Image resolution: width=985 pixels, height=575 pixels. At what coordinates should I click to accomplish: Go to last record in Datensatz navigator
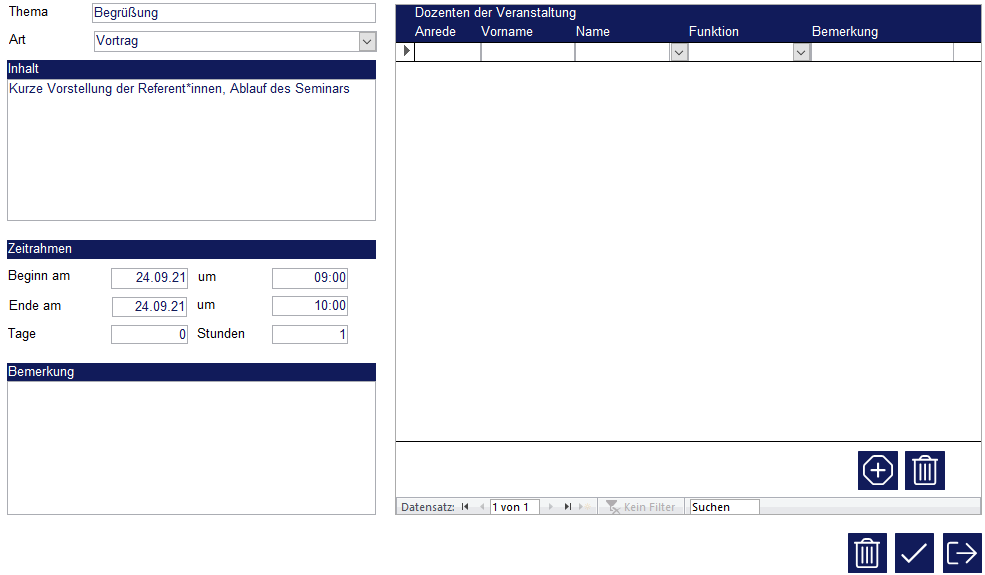click(x=568, y=507)
